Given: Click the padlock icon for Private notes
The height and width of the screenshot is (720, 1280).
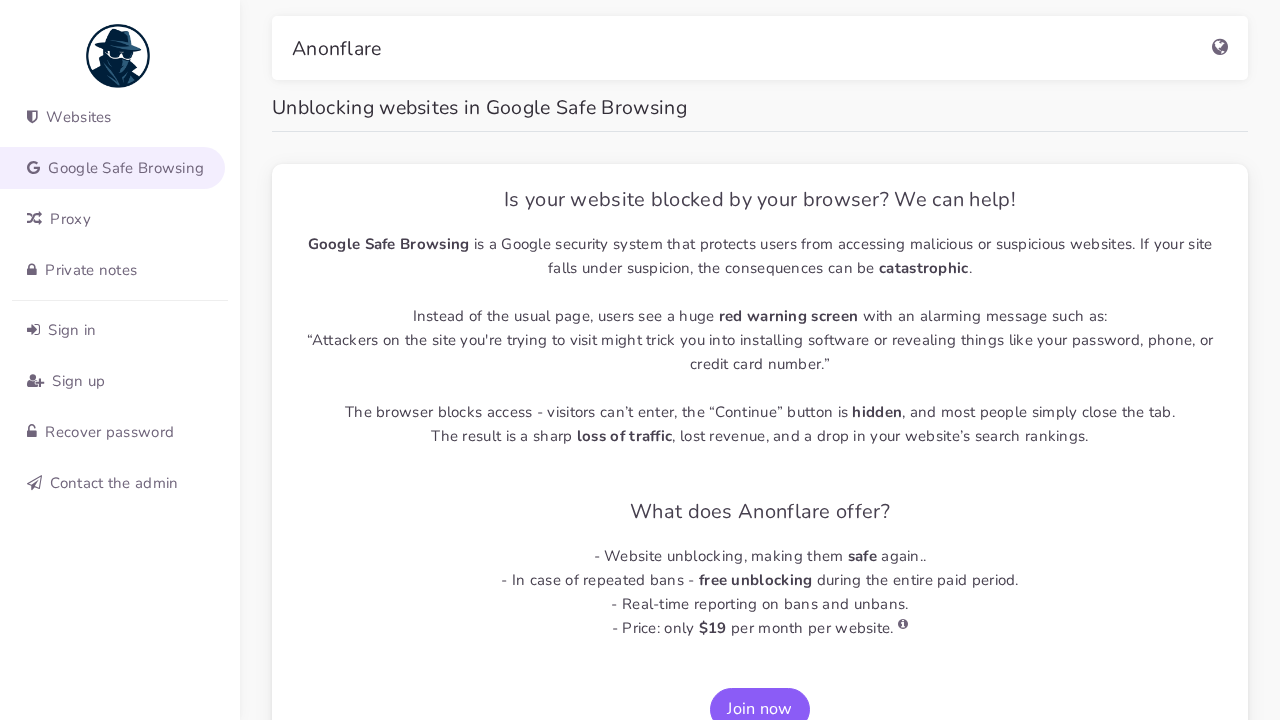Looking at the screenshot, I should click(33, 270).
